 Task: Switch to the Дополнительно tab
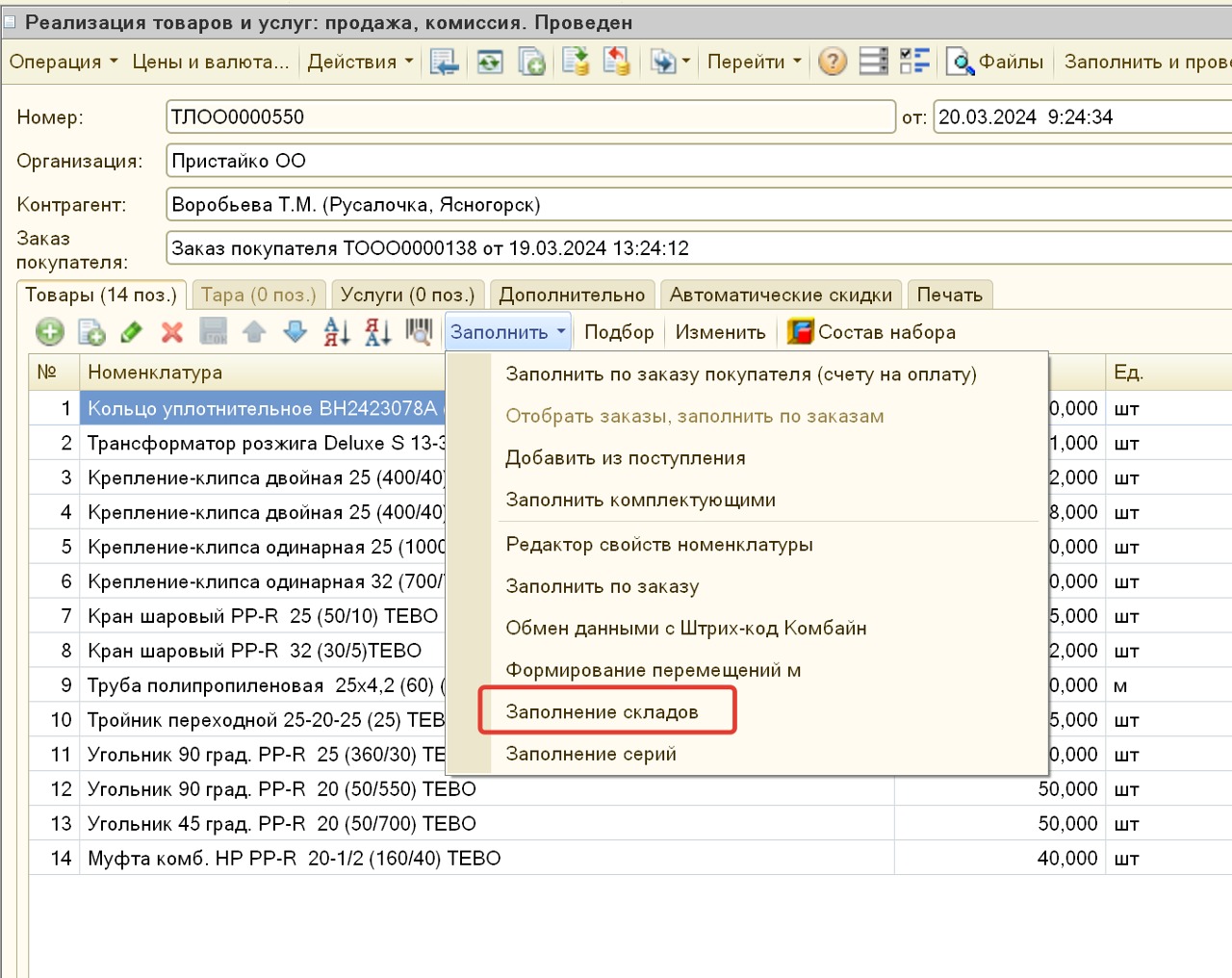572,295
